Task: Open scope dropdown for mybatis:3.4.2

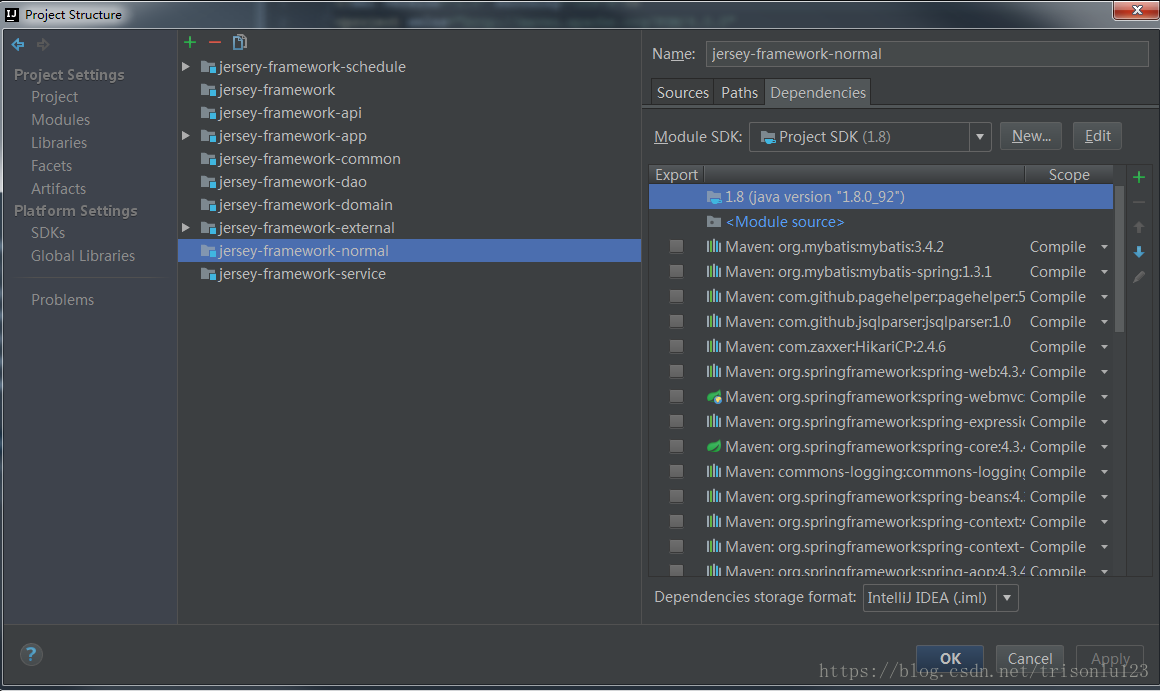Action: pyautogui.click(x=1104, y=247)
